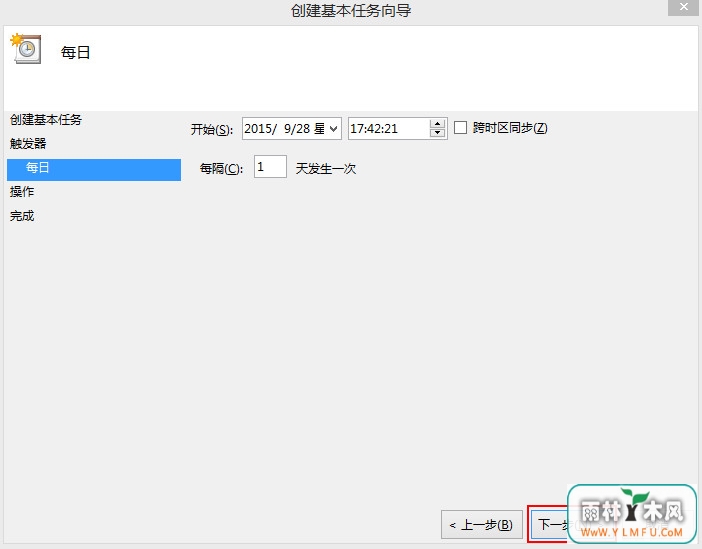
Task: Click the 每隔 days interval input field
Action: 270,167
